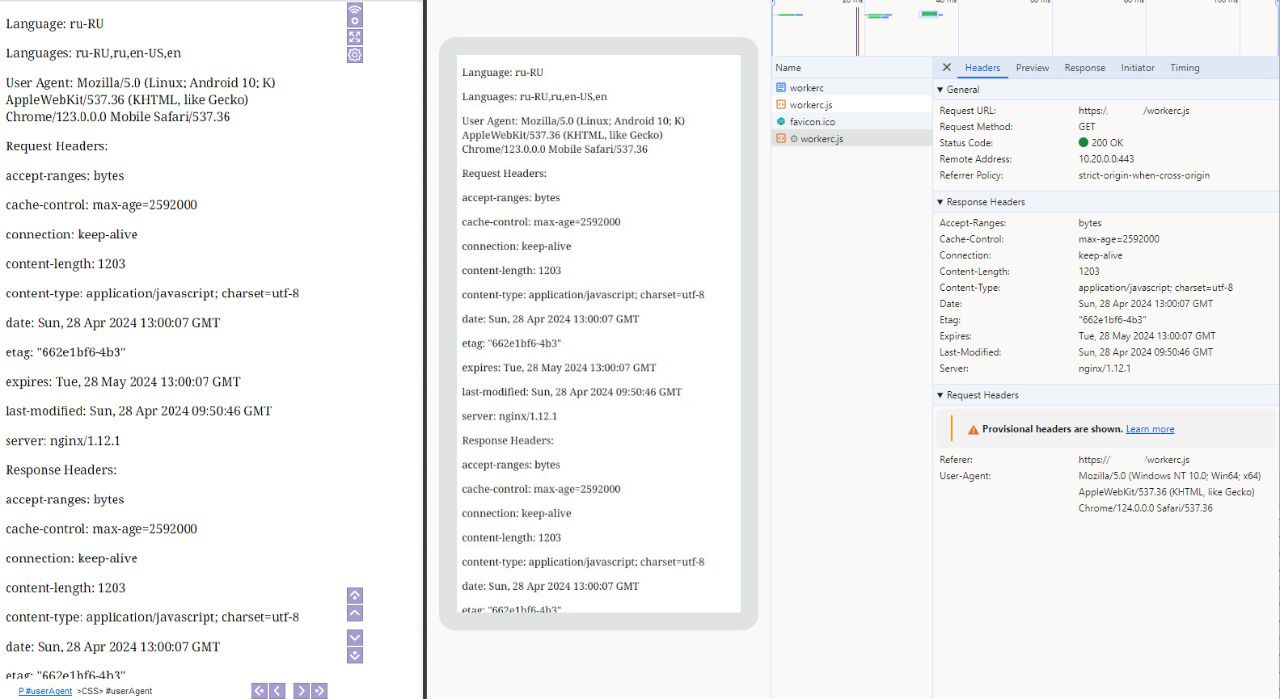Click the previous left chevron button

pyautogui.click(x=277, y=690)
